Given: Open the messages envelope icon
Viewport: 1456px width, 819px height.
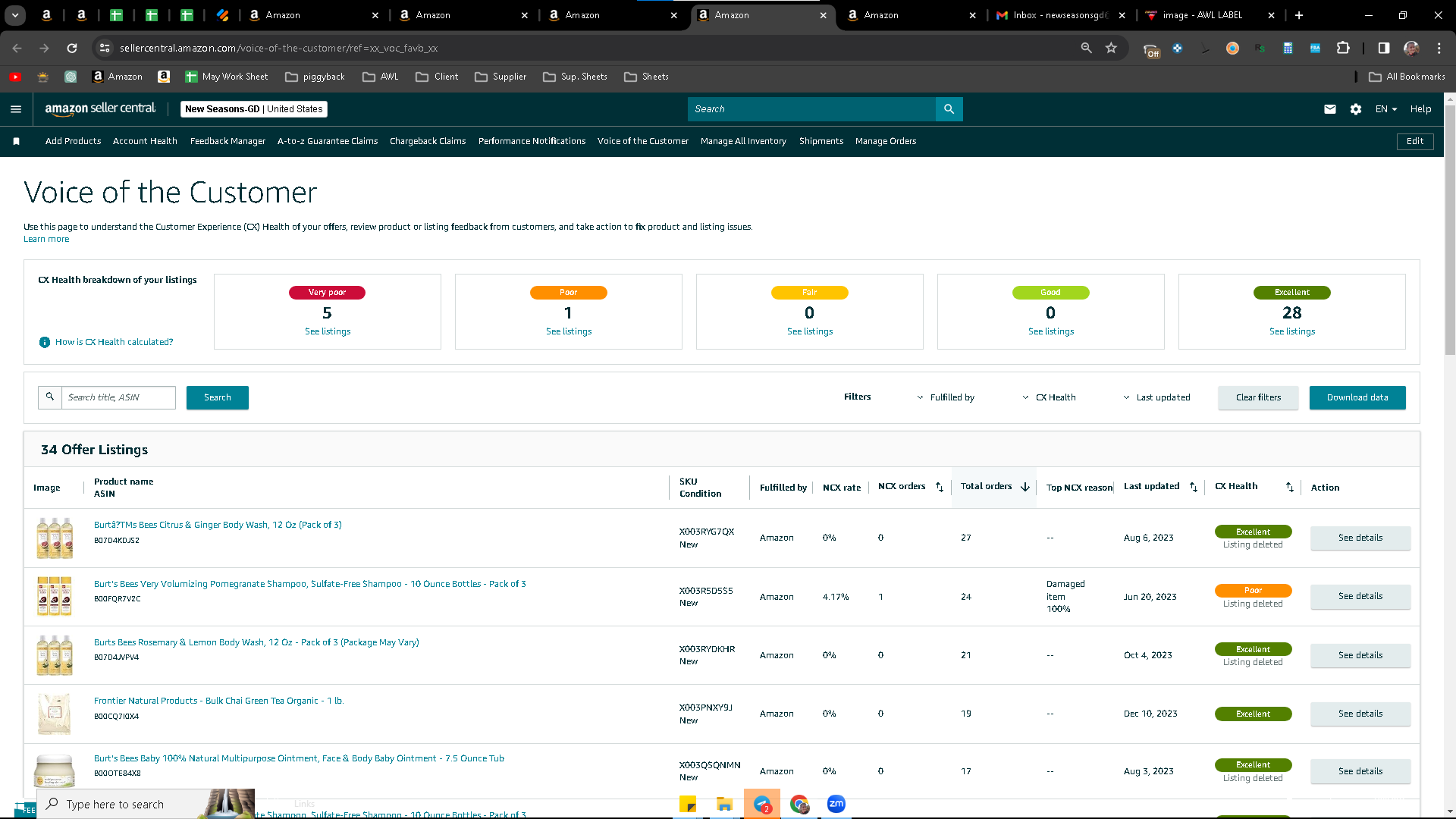Looking at the screenshot, I should point(1329,109).
